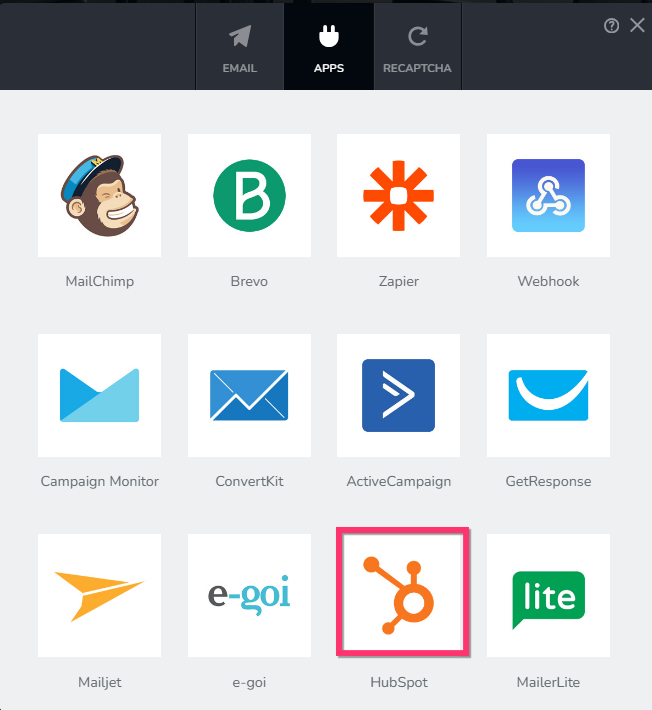Open the reCAPTCHA tab

[x=417, y=47]
